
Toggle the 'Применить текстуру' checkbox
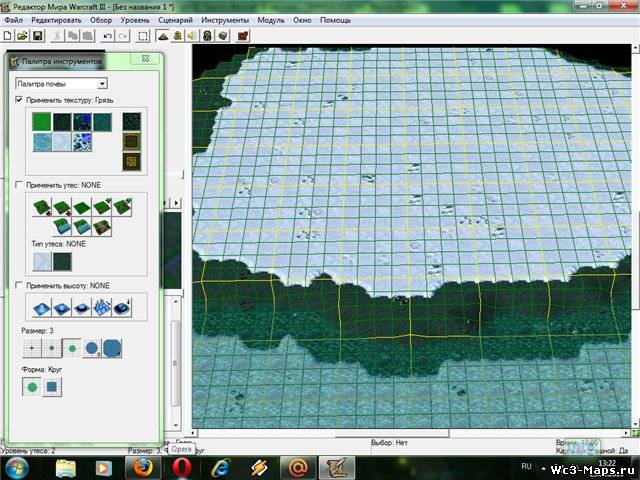pos(20,101)
